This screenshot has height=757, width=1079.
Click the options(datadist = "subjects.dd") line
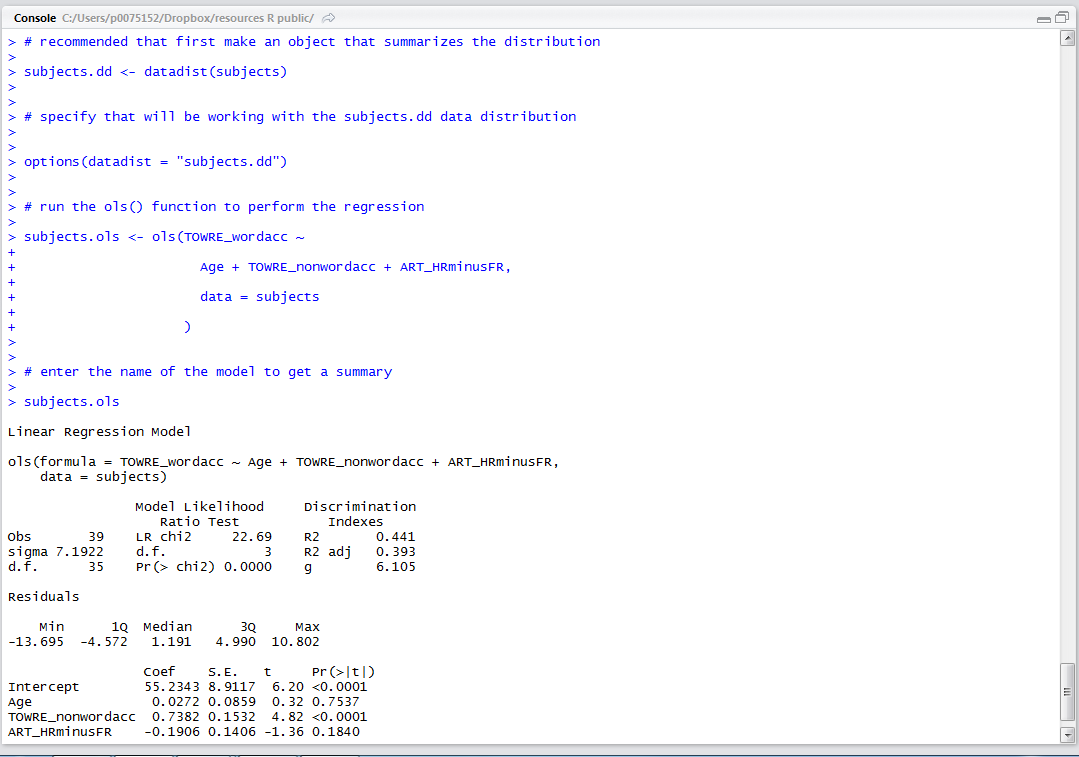pos(155,162)
